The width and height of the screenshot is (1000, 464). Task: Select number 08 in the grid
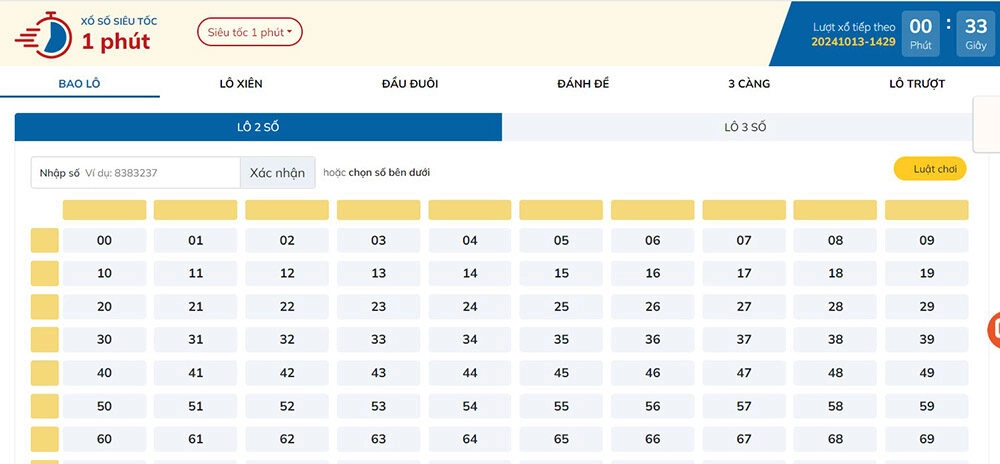pyautogui.click(x=835, y=240)
